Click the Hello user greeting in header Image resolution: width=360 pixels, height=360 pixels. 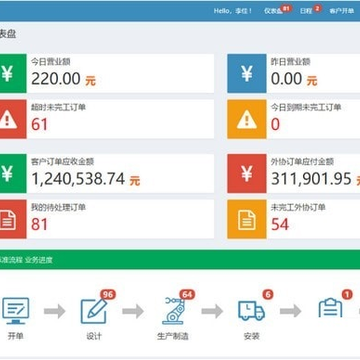233,11
